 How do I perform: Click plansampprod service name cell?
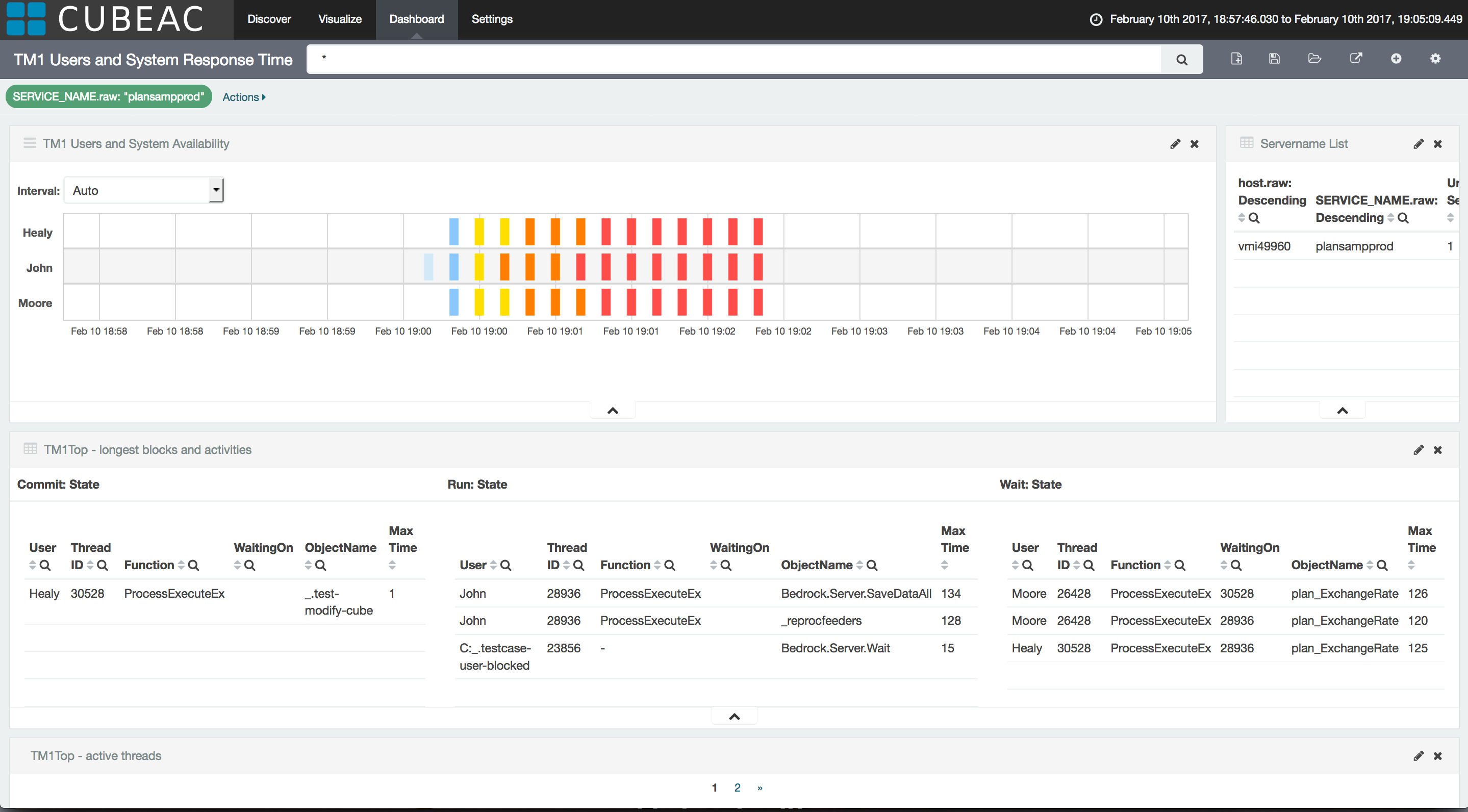(x=1354, y=246)
